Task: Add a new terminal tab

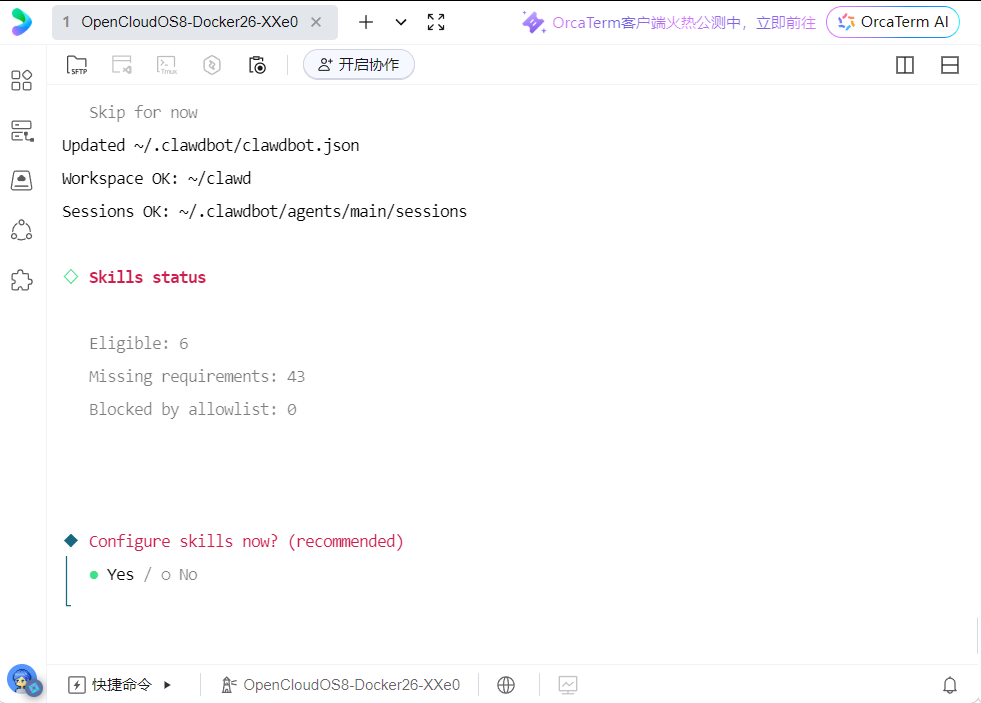Action: tap(366, 22)
